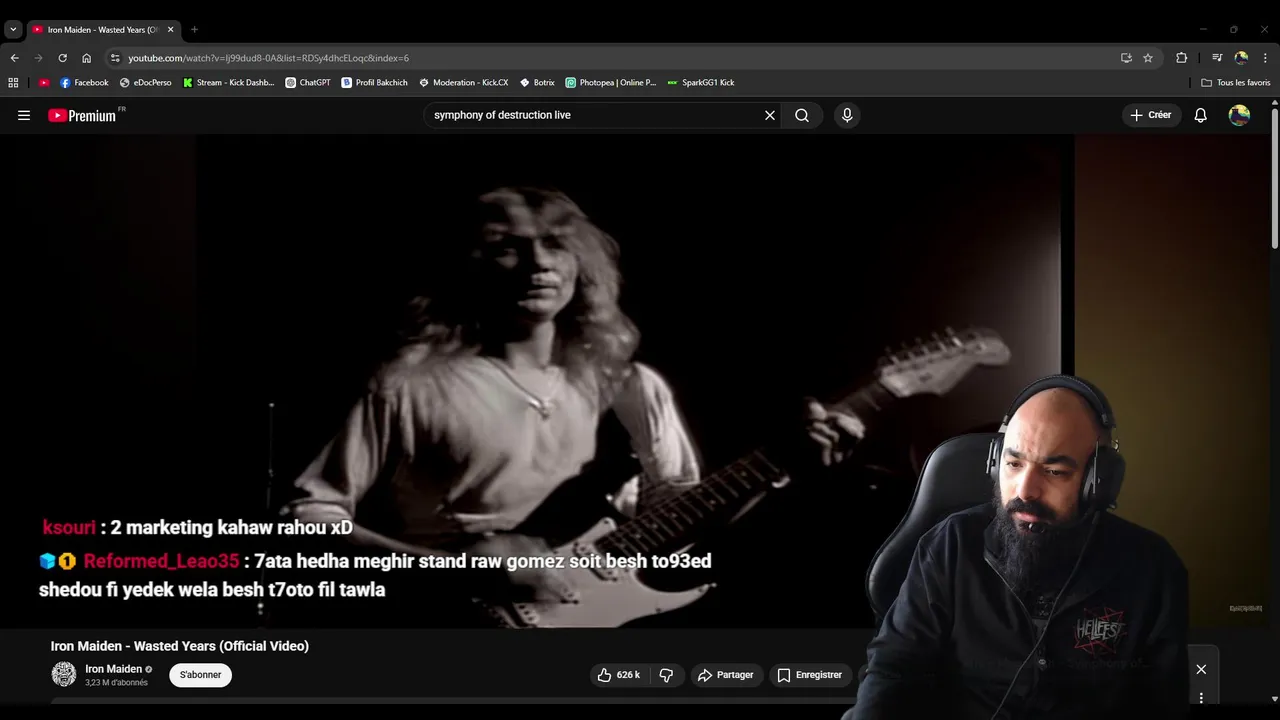Open the Chrome profile avatar
This screenshot has width=1280, height=720.
pyautogui.click(x=1241, y=58)
